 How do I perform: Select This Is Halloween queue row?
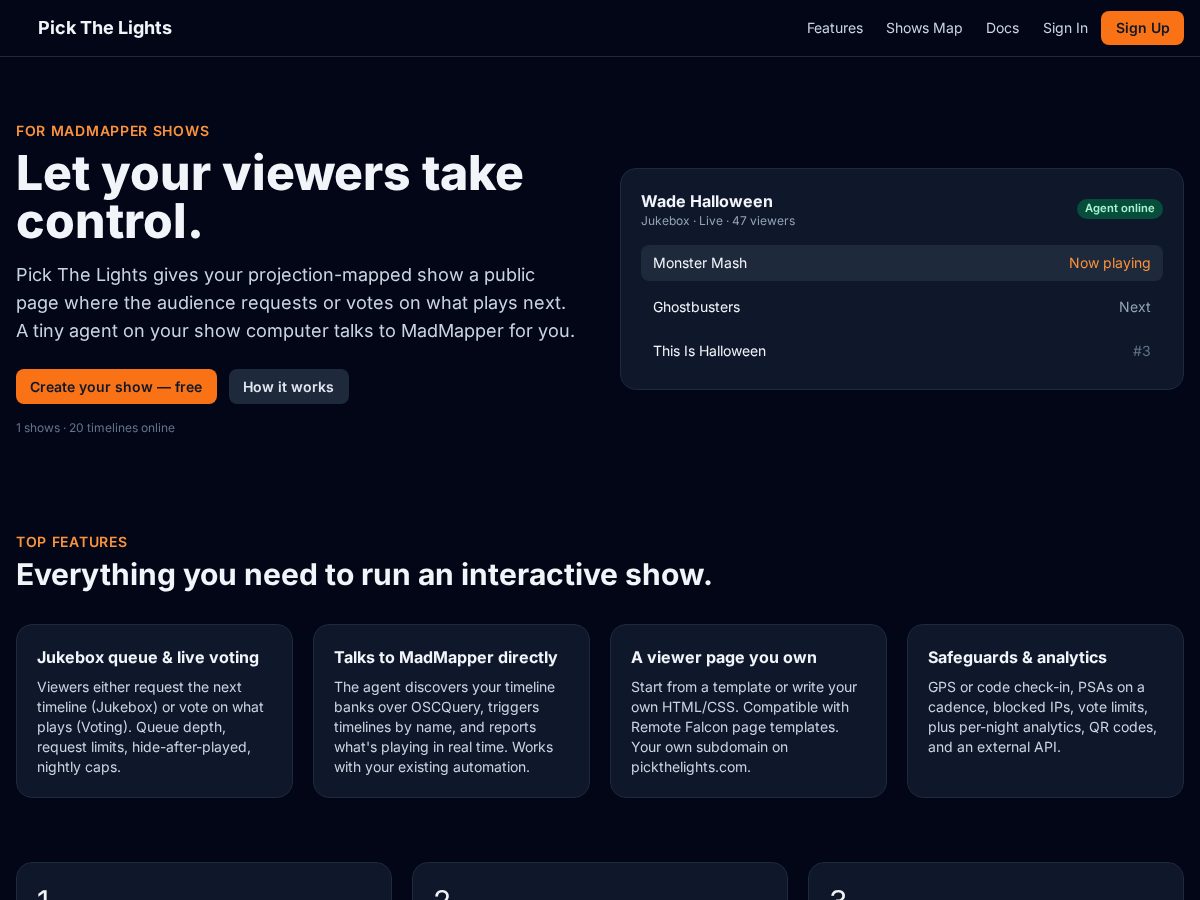coord(902,351)
